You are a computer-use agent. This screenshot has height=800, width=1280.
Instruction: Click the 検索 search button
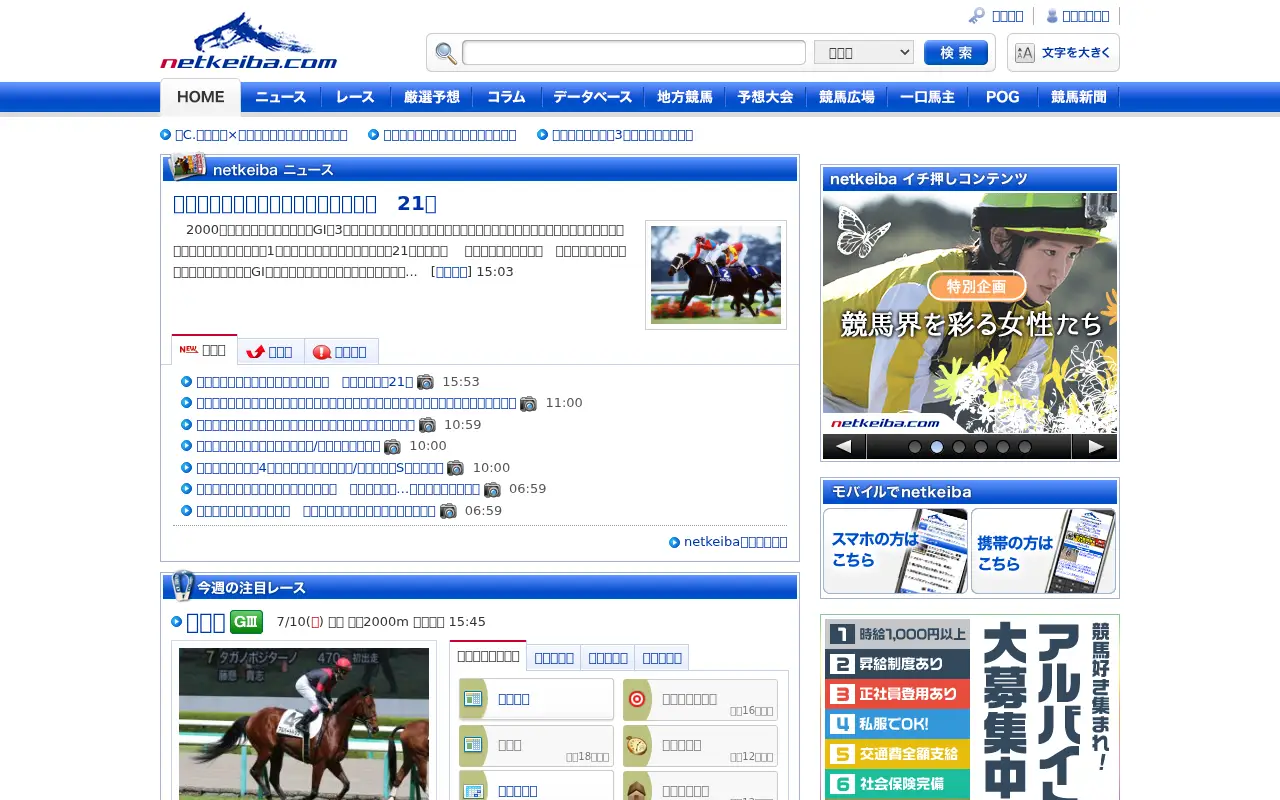(956, 53)
